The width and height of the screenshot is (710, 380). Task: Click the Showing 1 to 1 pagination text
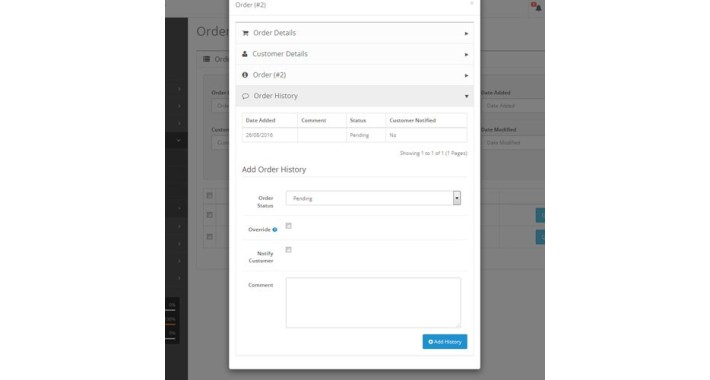click(x=433, y=153)
